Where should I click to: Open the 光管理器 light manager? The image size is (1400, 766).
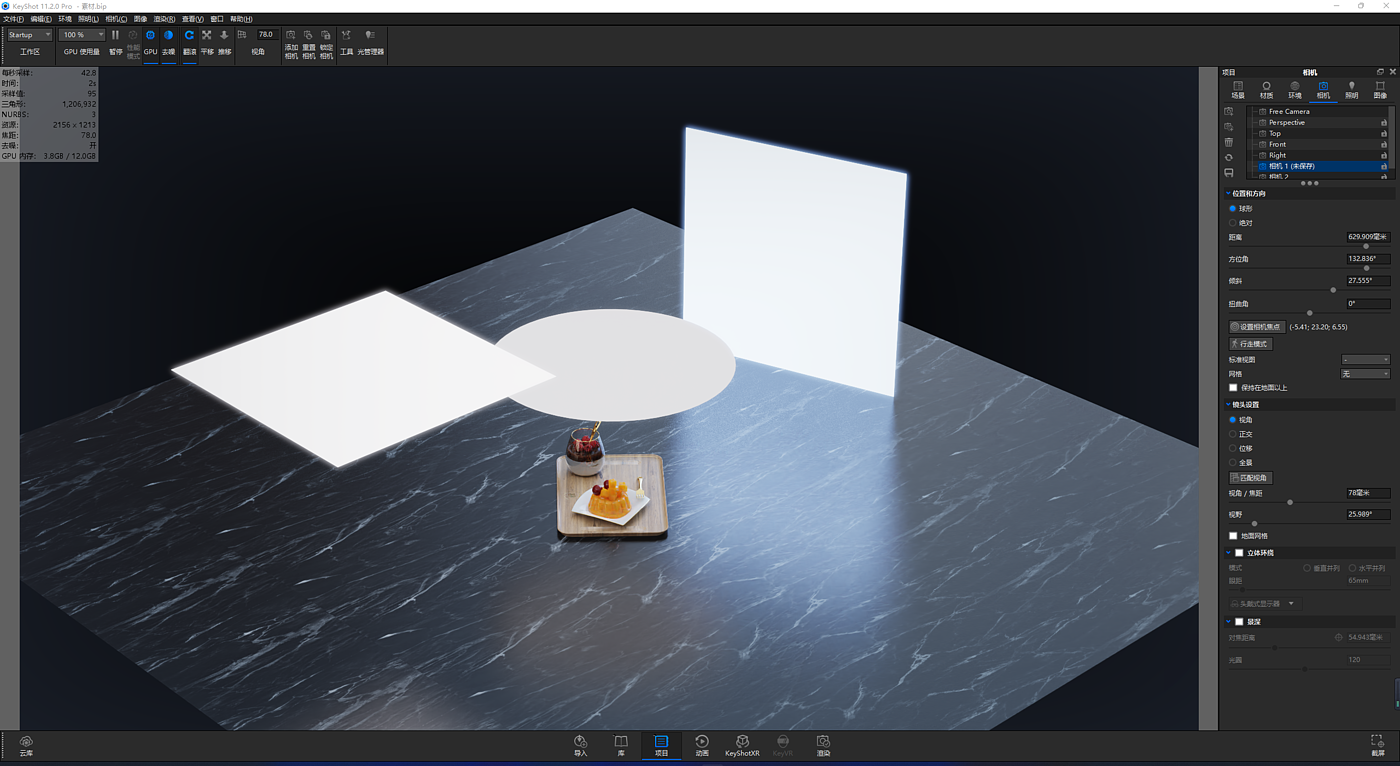pyautogui.click(x=370, y=36)
